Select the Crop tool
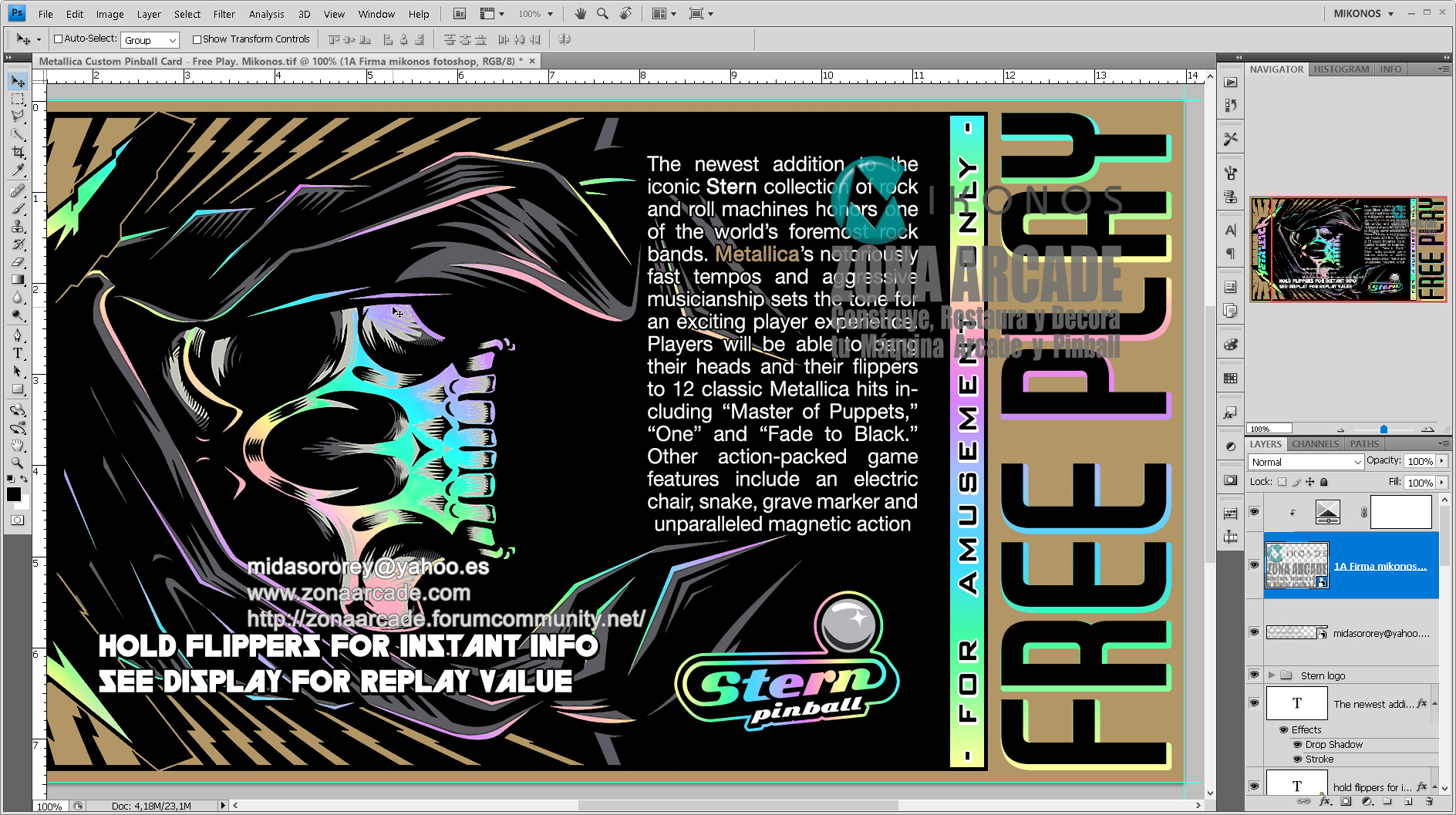The width and height of the screenshot is (1456, 815). click(18, 153)
